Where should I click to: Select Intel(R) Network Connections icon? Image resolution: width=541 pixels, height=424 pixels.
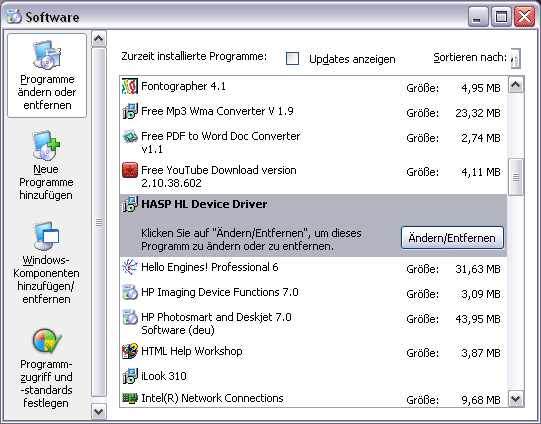[x=130, y=398]
